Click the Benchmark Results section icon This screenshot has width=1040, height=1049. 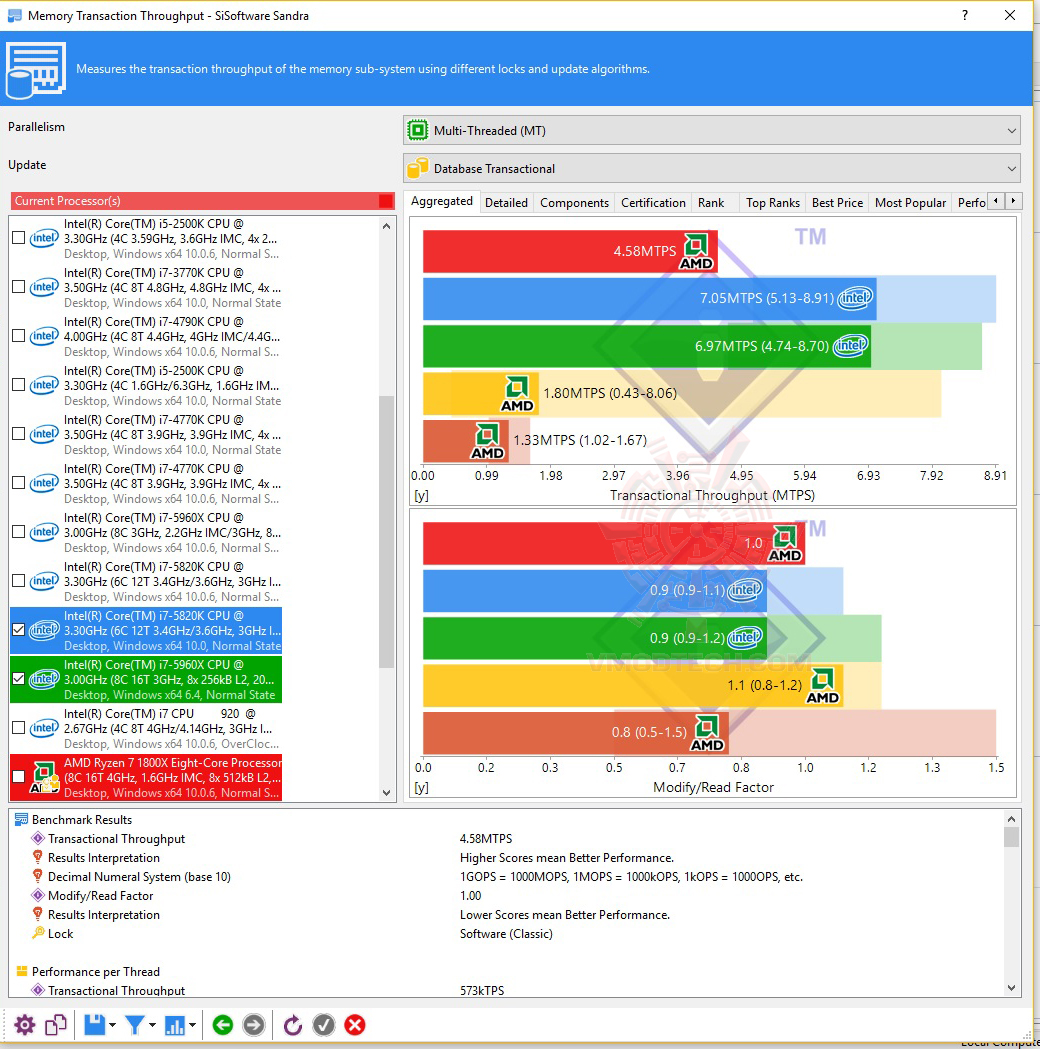[21, 820]
